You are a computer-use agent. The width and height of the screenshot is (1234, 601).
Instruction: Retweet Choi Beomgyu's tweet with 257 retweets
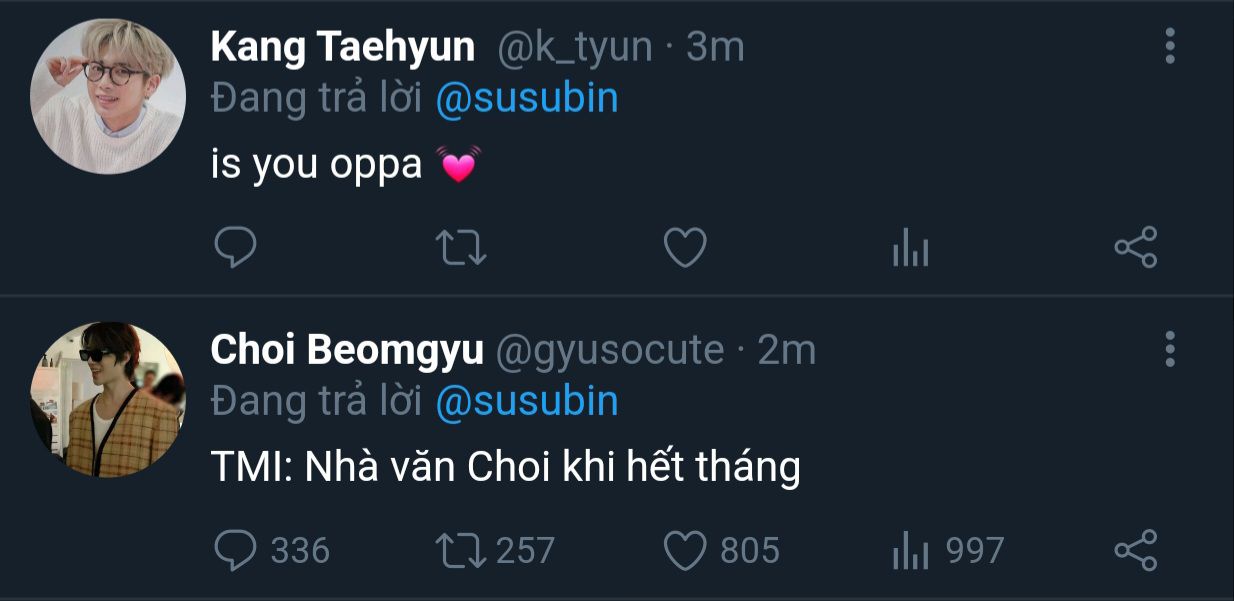[x=496, y=550]
